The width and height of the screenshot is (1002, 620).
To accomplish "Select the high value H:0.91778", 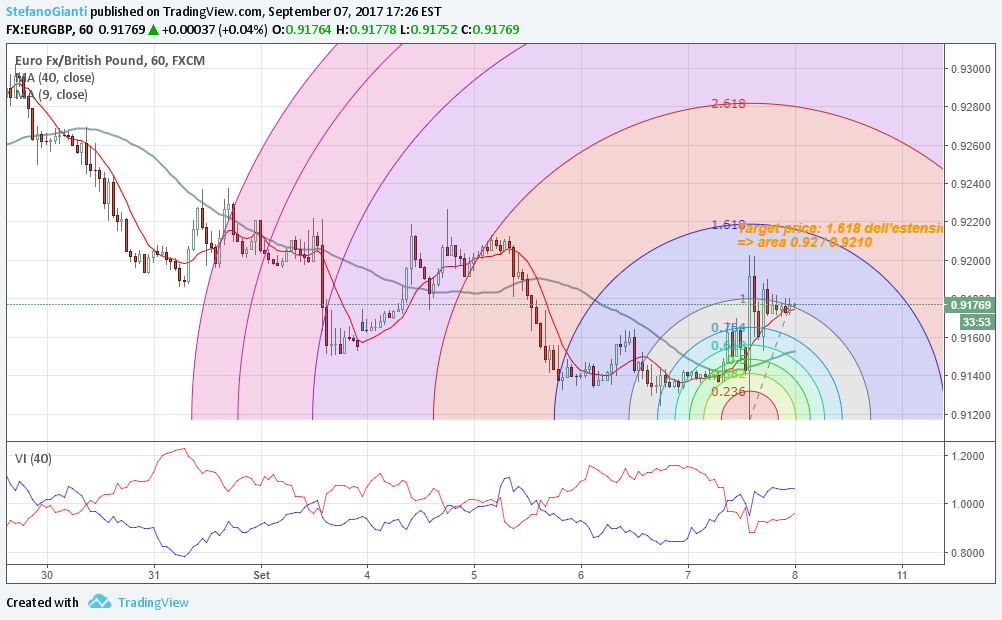I will point(366,29).
